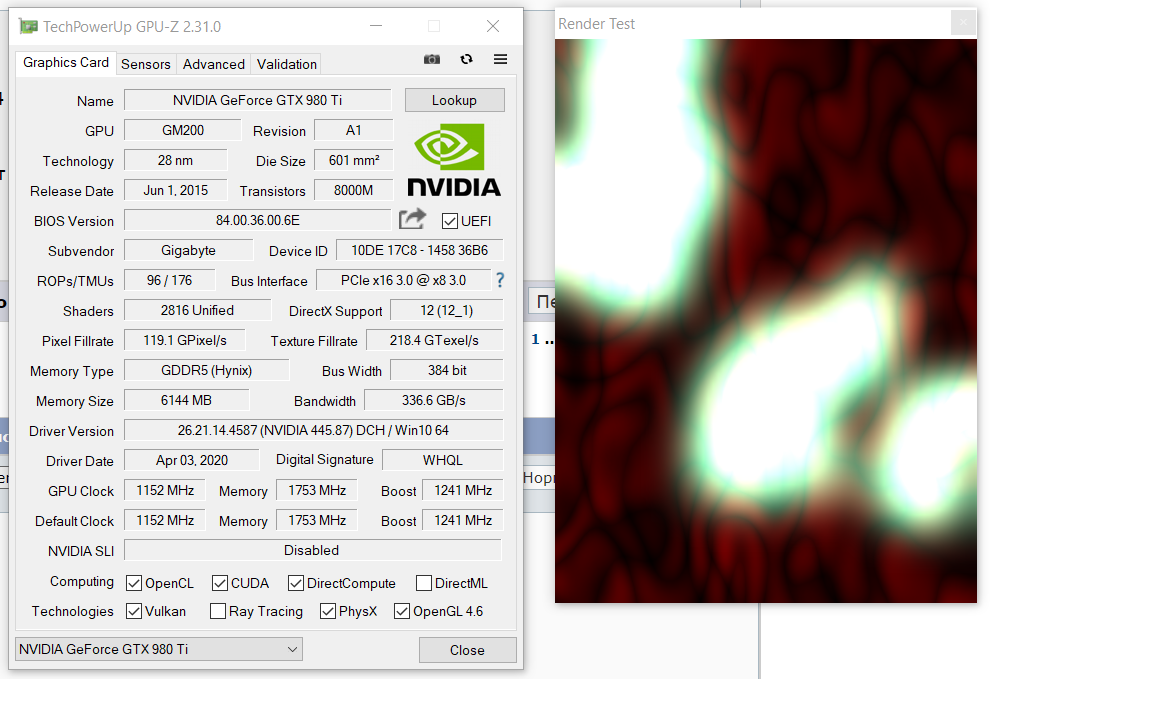Click the Default Clock field 1152 MHz
1152x720 pixels.
pyautogui.click(x=165, y=521)
